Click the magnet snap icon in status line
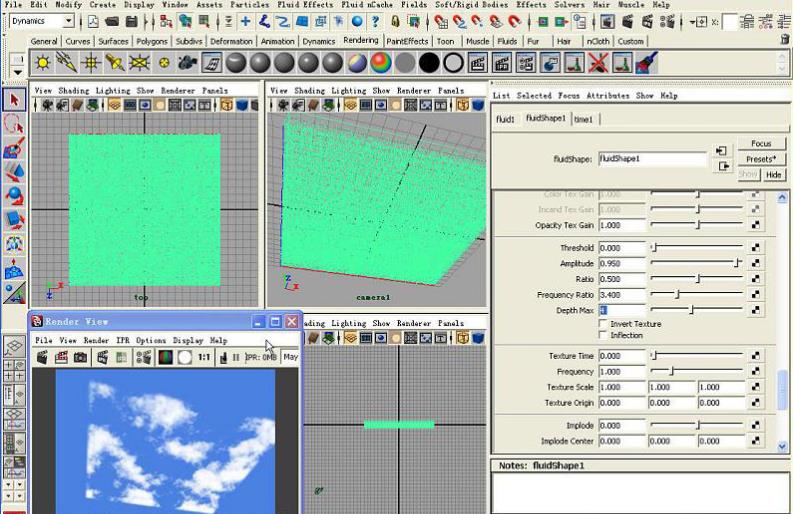The image size is (793, 514). click(x=514, y=22)
